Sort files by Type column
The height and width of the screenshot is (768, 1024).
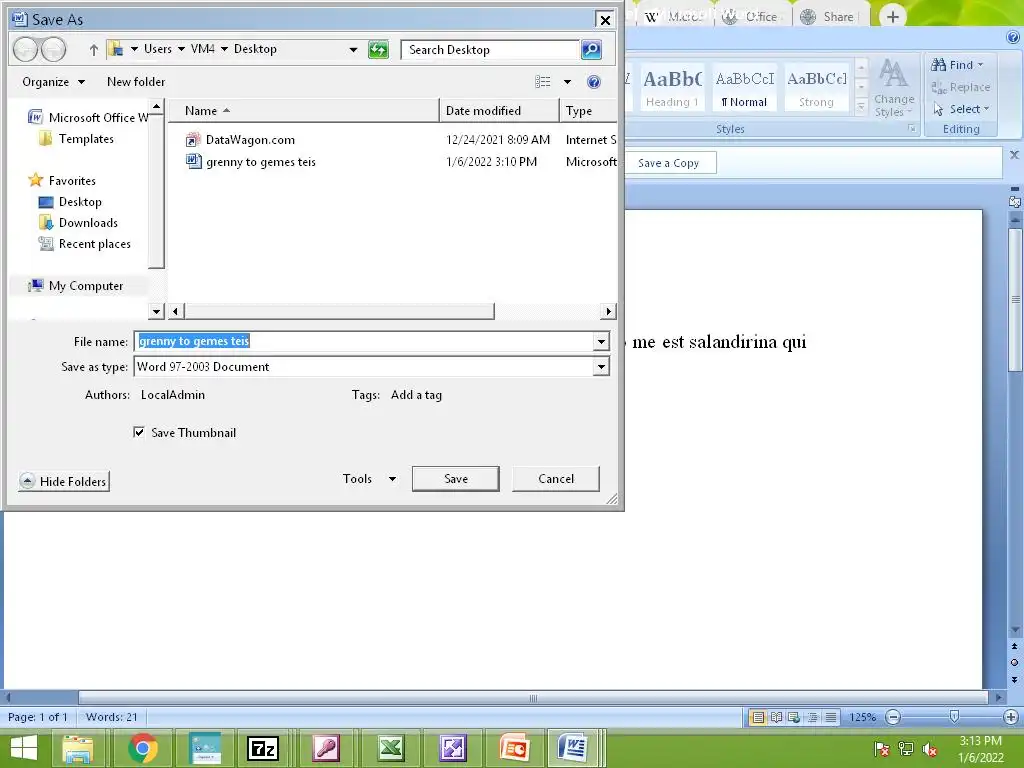pos(588,111)
